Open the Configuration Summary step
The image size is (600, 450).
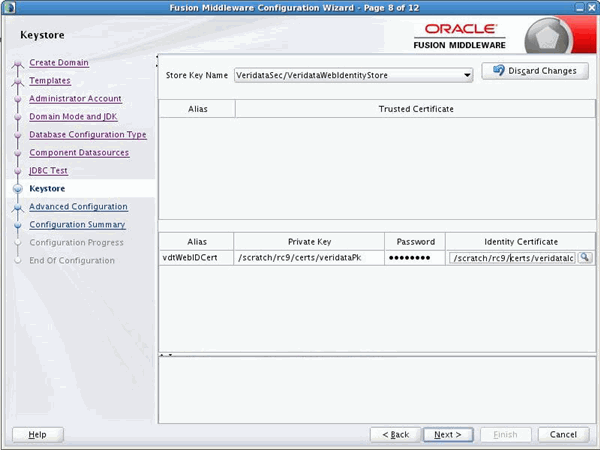coord(77,224)
